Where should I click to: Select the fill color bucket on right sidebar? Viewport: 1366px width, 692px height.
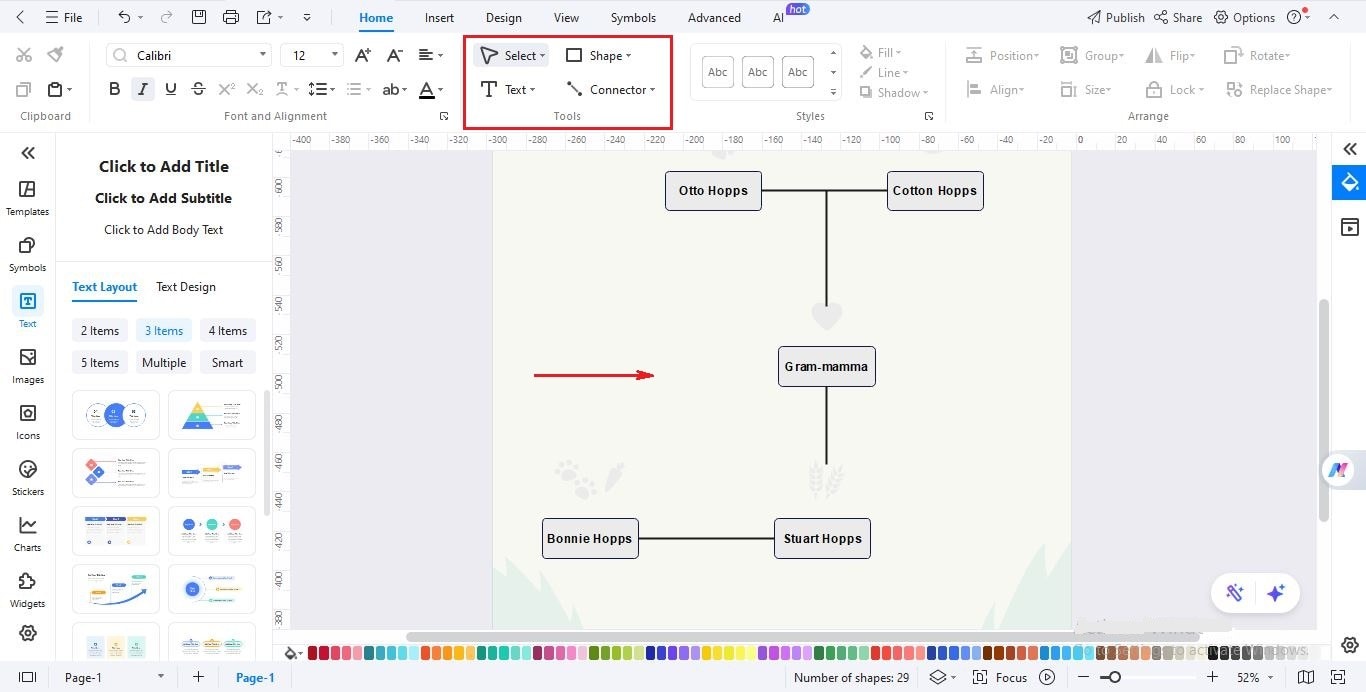click(1349, 183)
